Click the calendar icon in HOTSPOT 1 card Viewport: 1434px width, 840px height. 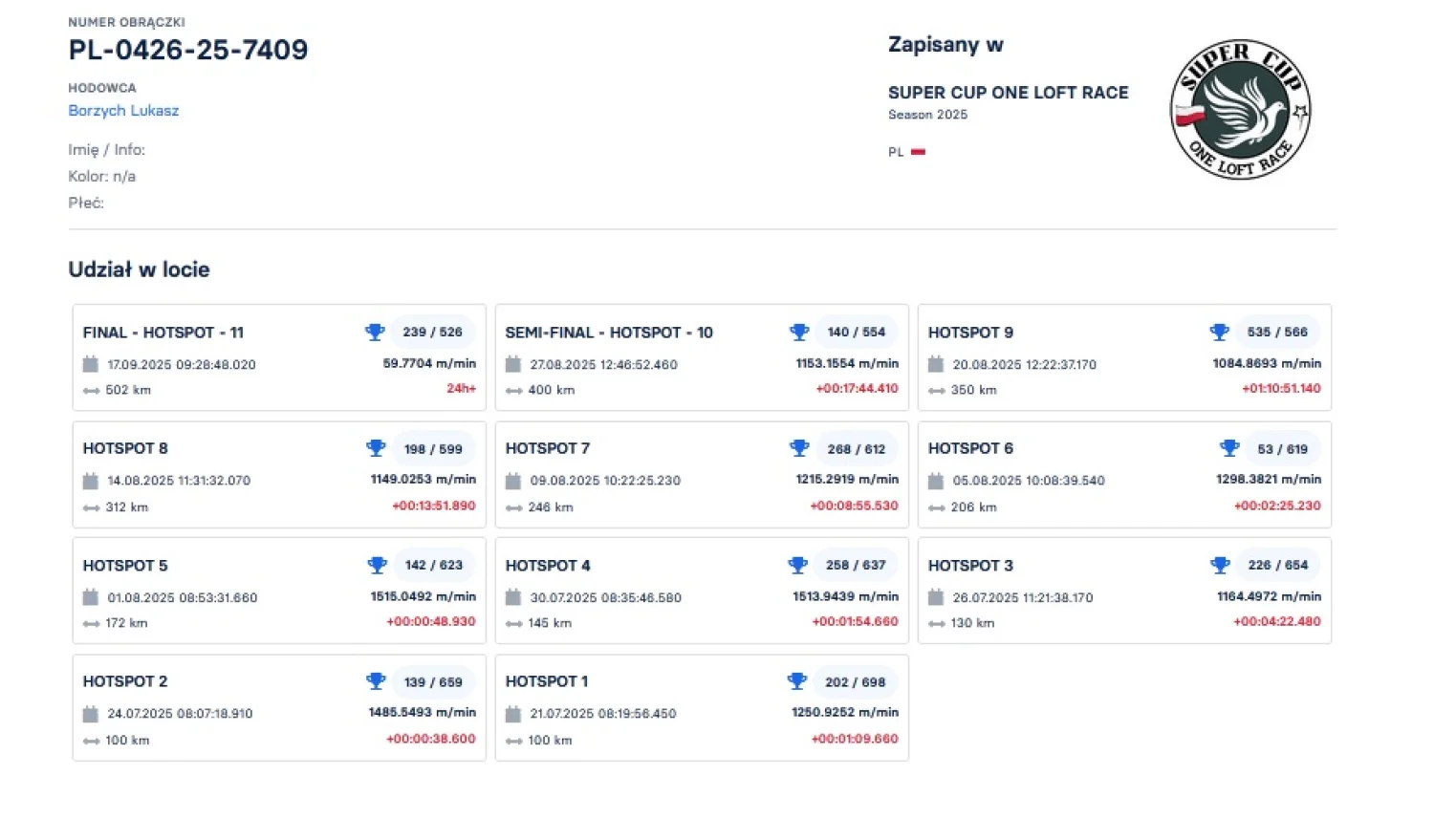[x=513, y=714]
